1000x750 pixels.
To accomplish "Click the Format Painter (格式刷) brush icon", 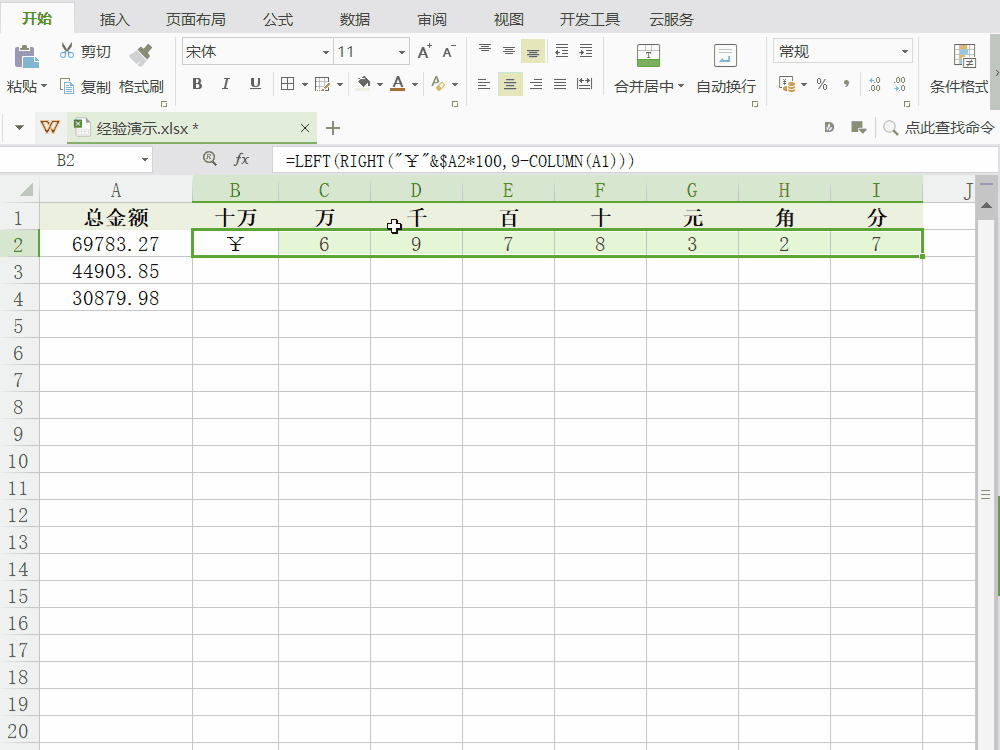I will click(141, 54).
